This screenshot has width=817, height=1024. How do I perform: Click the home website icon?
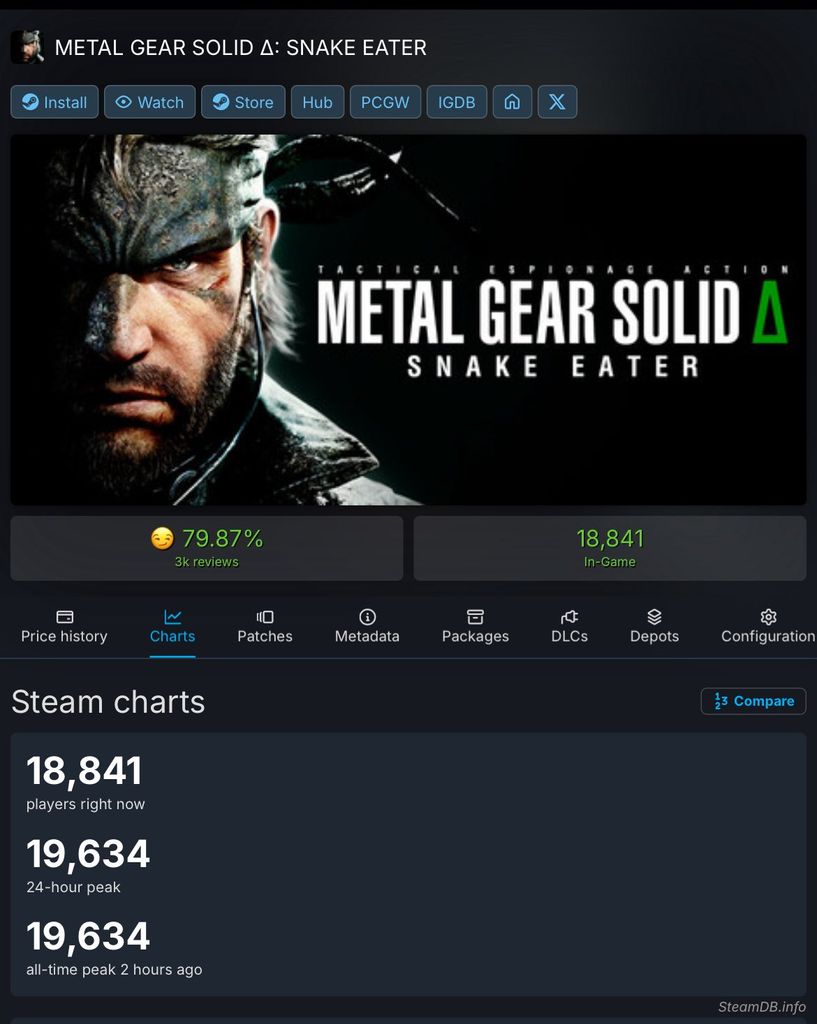point(512,102)
